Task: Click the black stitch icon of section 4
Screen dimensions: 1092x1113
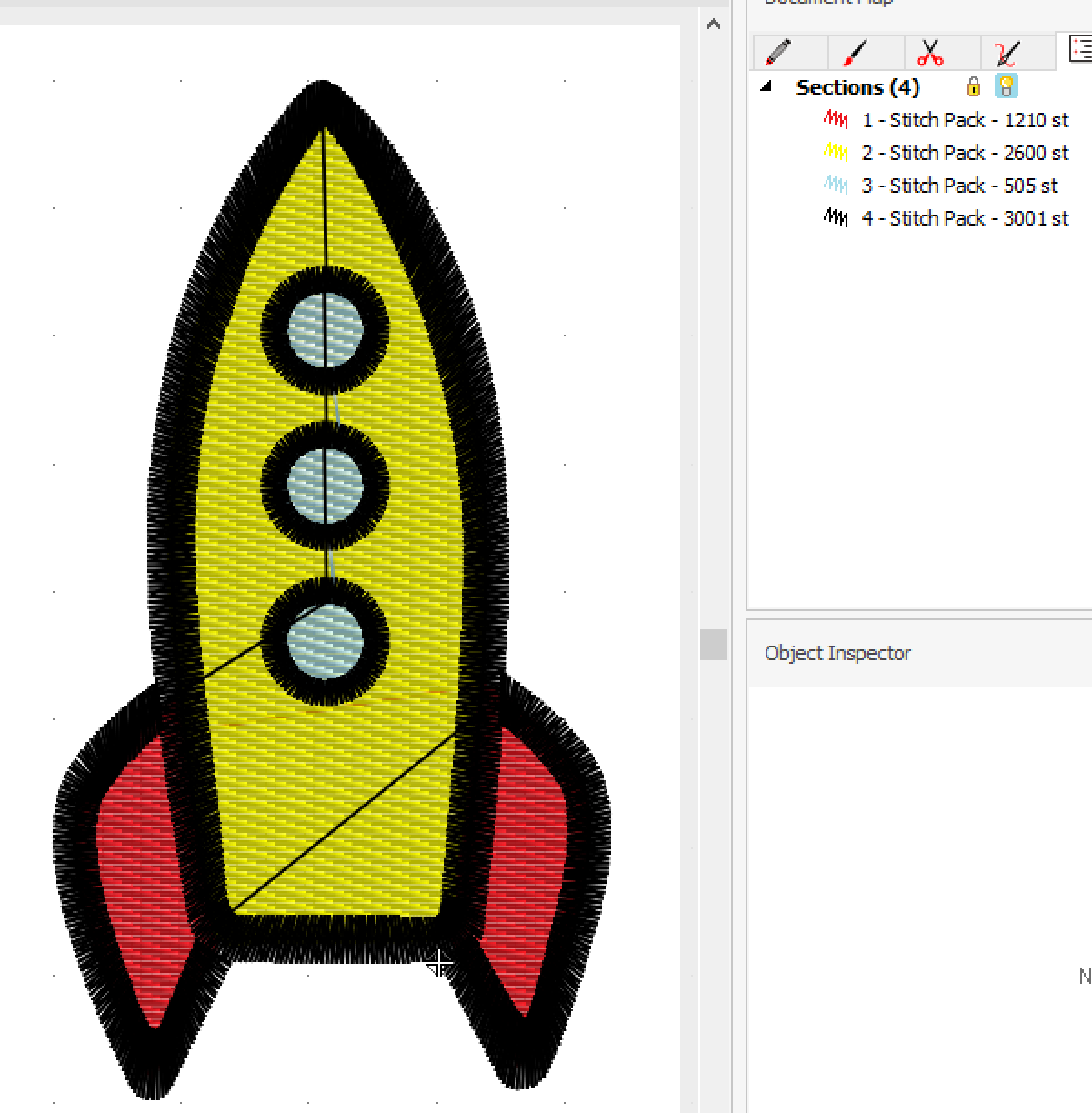Action: click(x=836, y=218)
